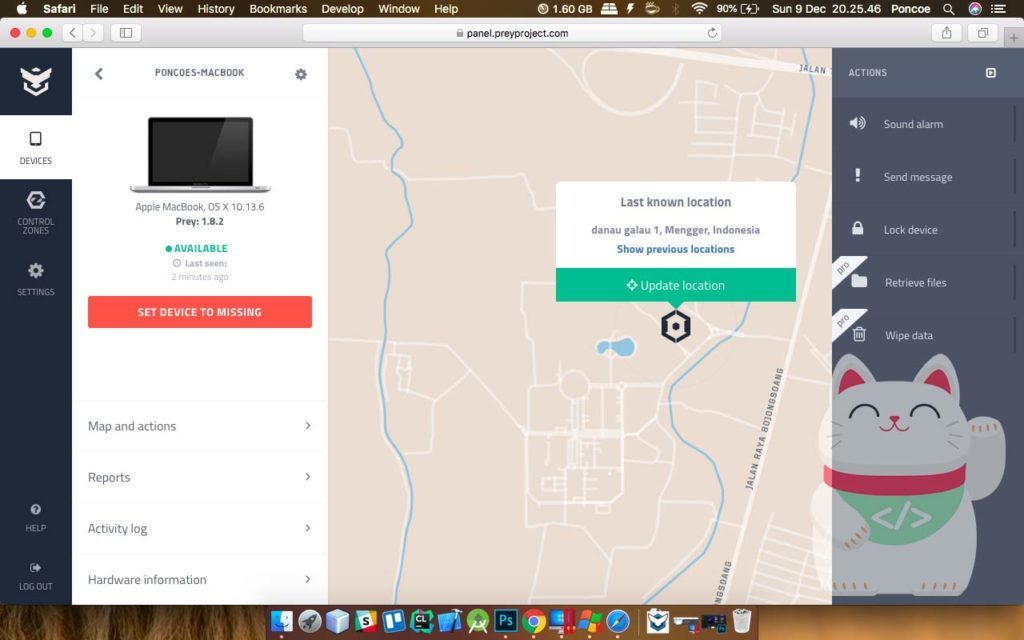This screenshot has height=640, width=1024.
Task: Open Help in the Prey sidebar
Action: click(x=36, y=518)
